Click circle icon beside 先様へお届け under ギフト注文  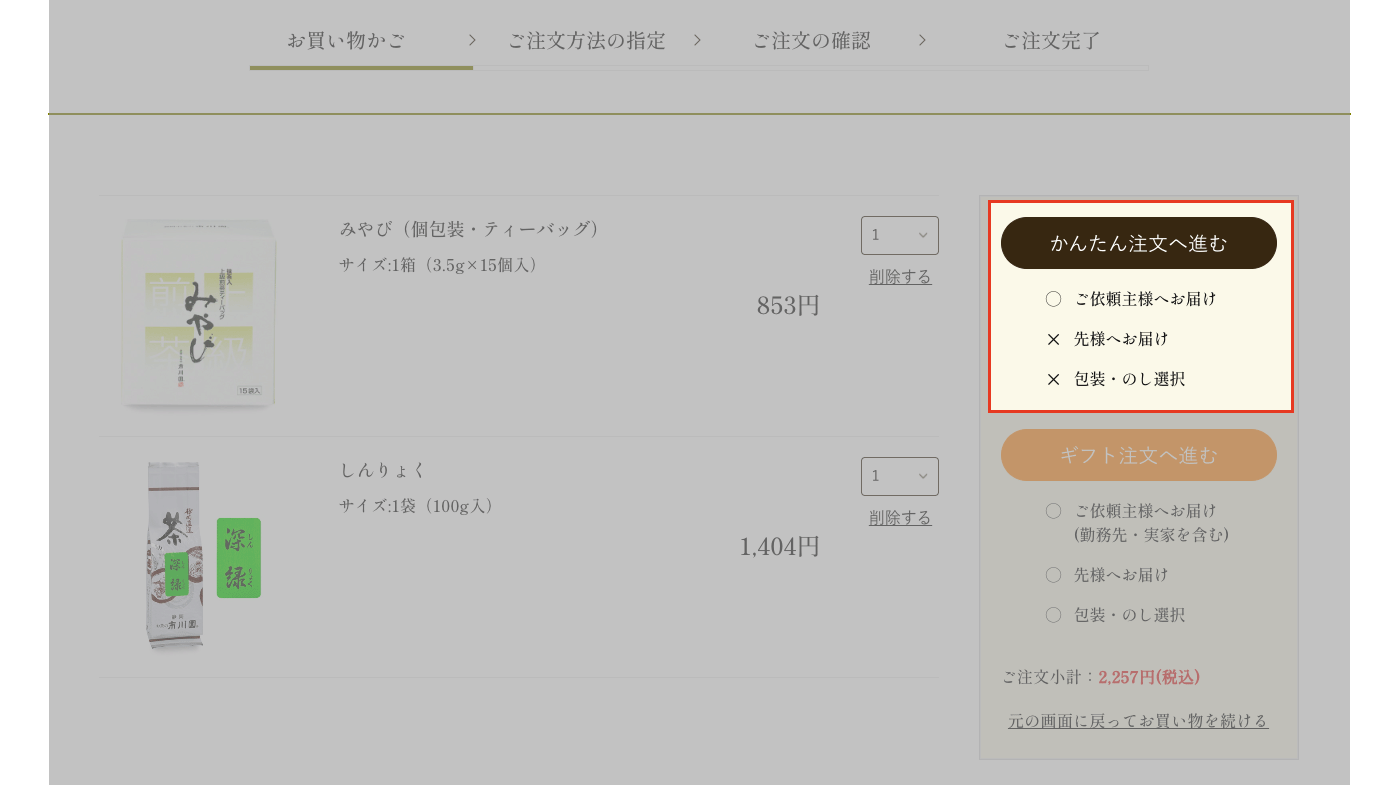(1053, 575)
